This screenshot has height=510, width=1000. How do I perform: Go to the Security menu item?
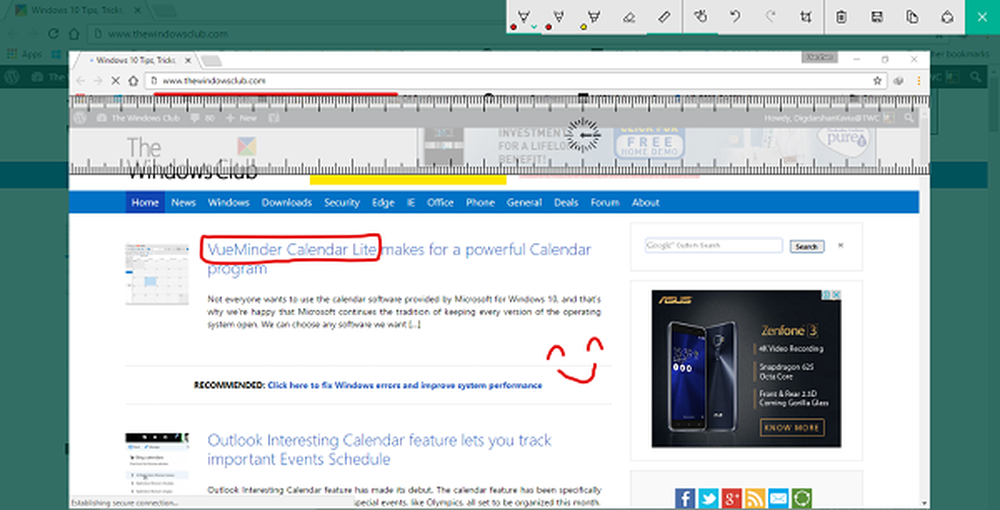tap(341, 202)
